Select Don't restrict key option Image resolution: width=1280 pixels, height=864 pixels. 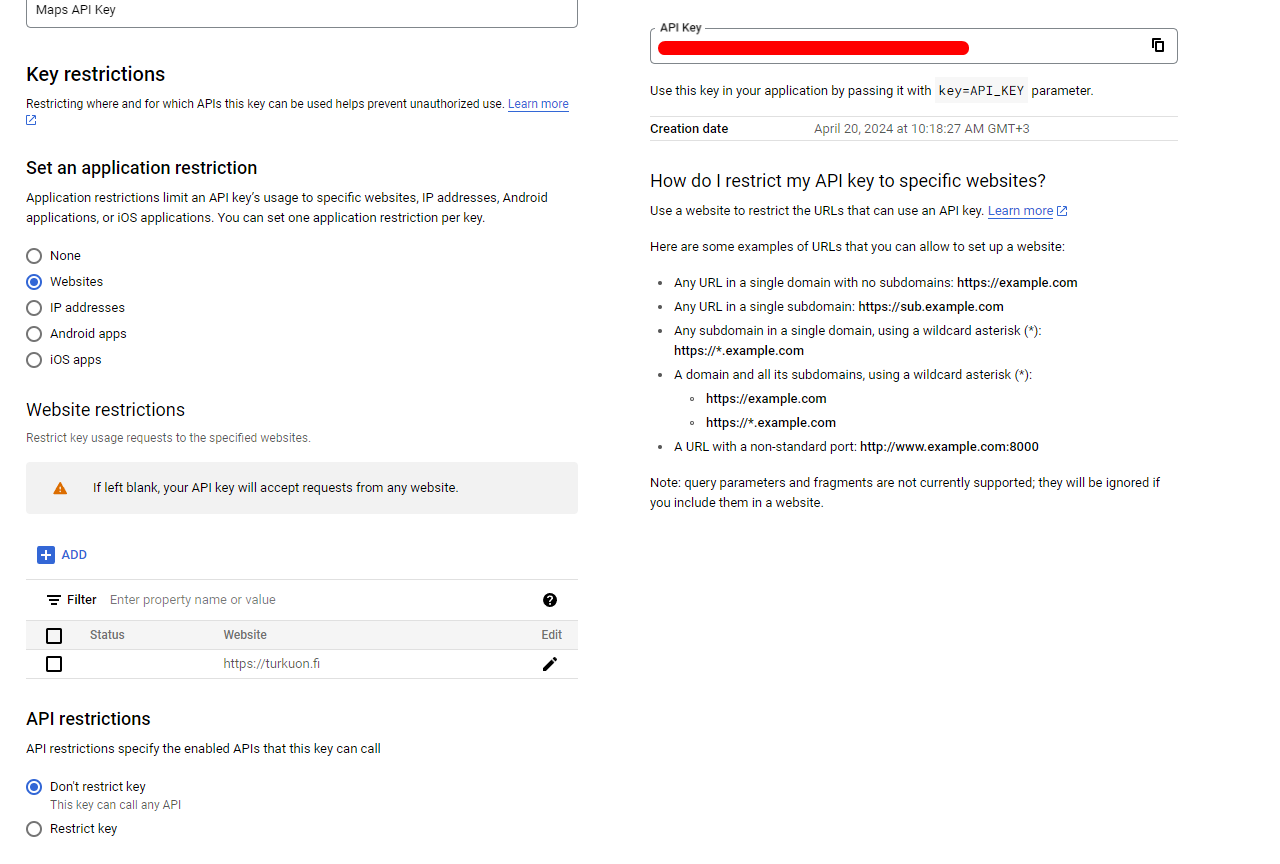click(34, 787)
